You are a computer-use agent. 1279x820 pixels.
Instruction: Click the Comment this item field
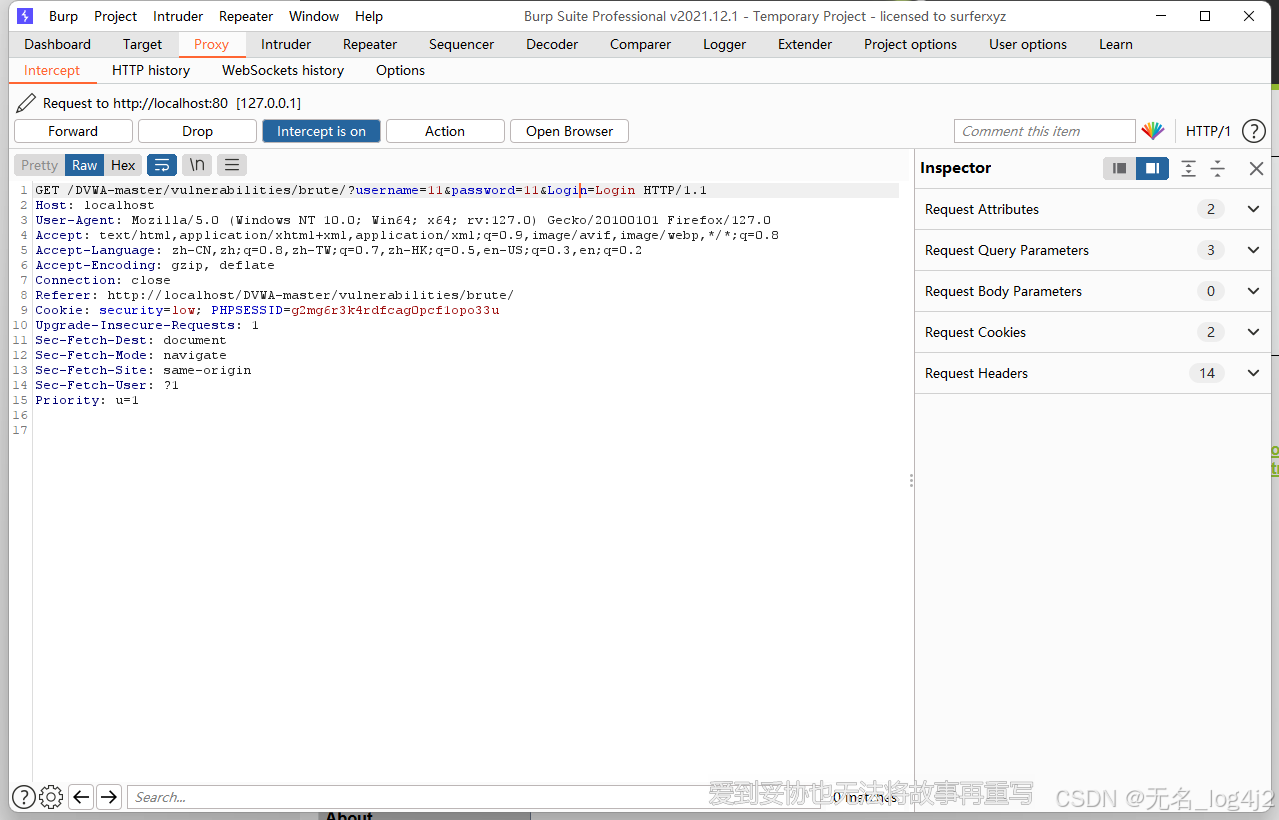[x=1045, y=131]
